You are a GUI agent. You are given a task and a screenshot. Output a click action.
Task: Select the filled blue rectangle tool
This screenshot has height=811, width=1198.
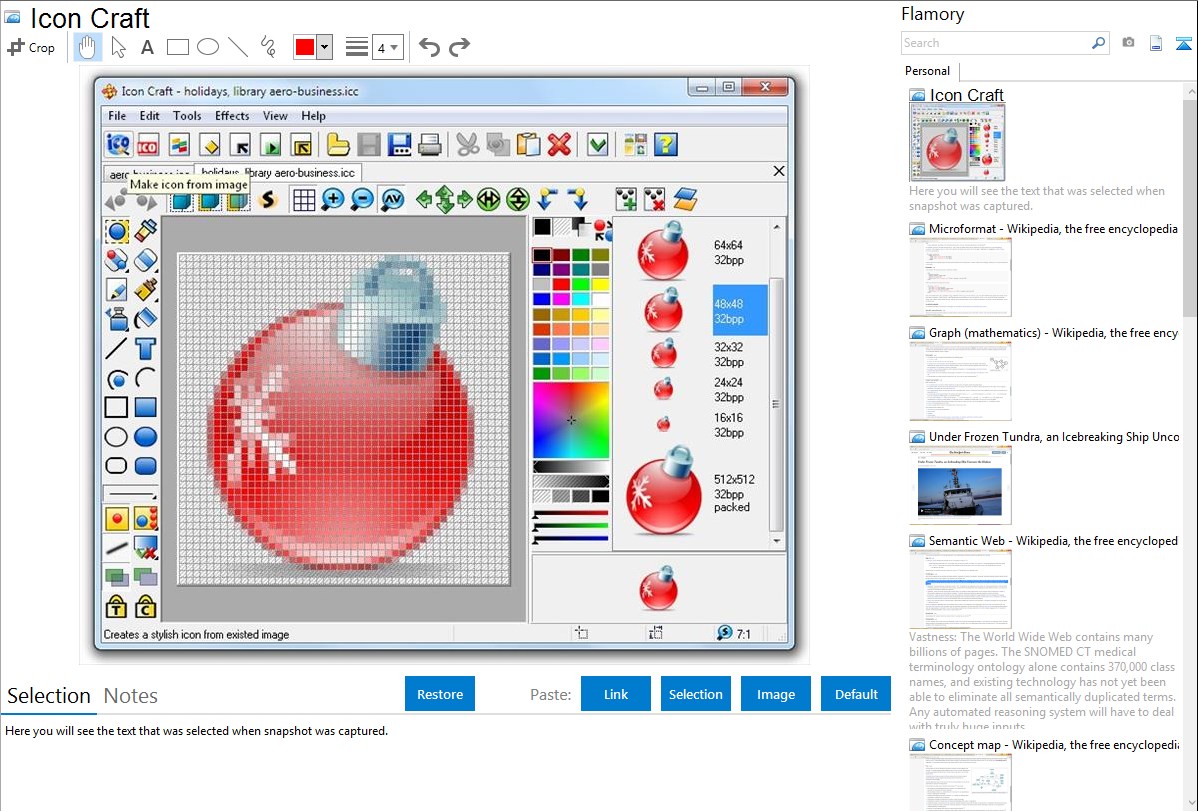pyautogui.click(x=145, y=407)
